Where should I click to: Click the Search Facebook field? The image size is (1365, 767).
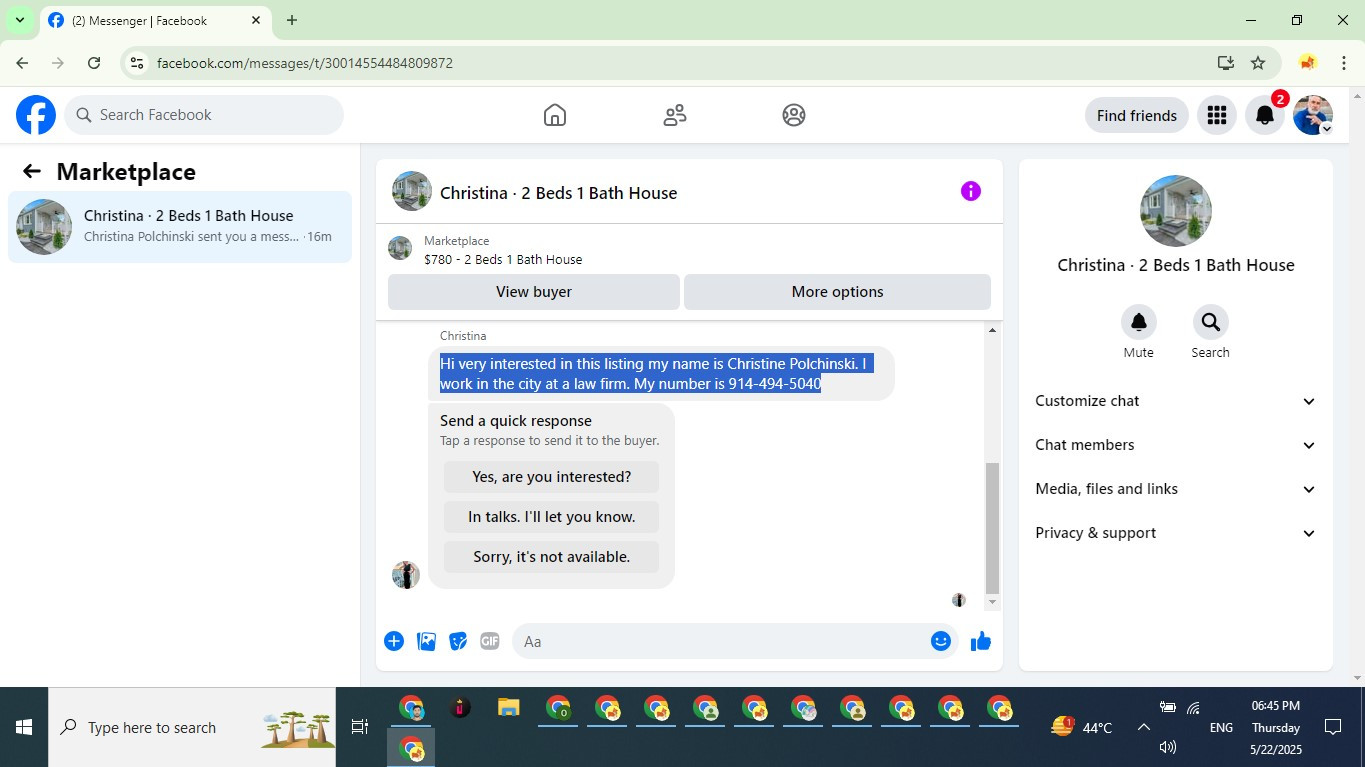204,115
